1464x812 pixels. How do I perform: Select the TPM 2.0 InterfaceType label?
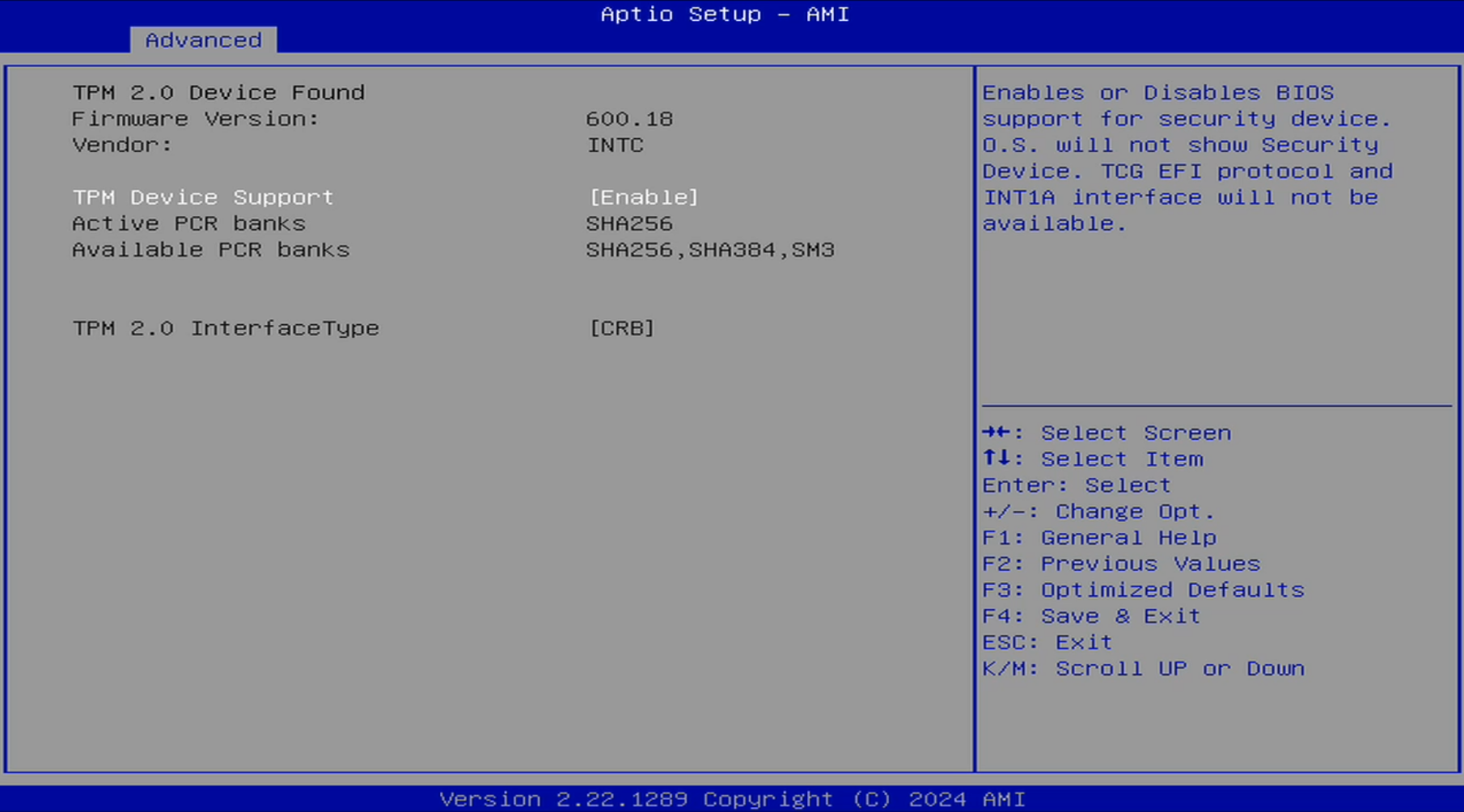click(226, 328)
